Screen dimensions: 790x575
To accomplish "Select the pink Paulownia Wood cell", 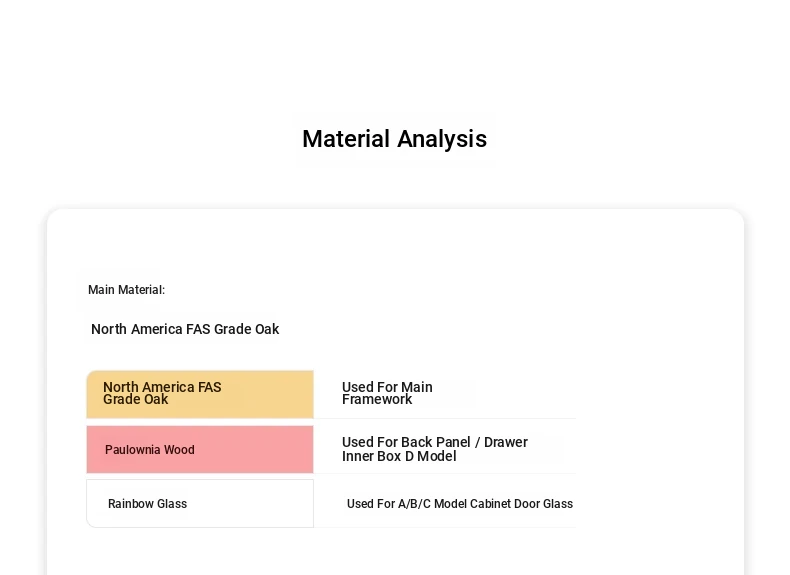I will coord(200,450).
